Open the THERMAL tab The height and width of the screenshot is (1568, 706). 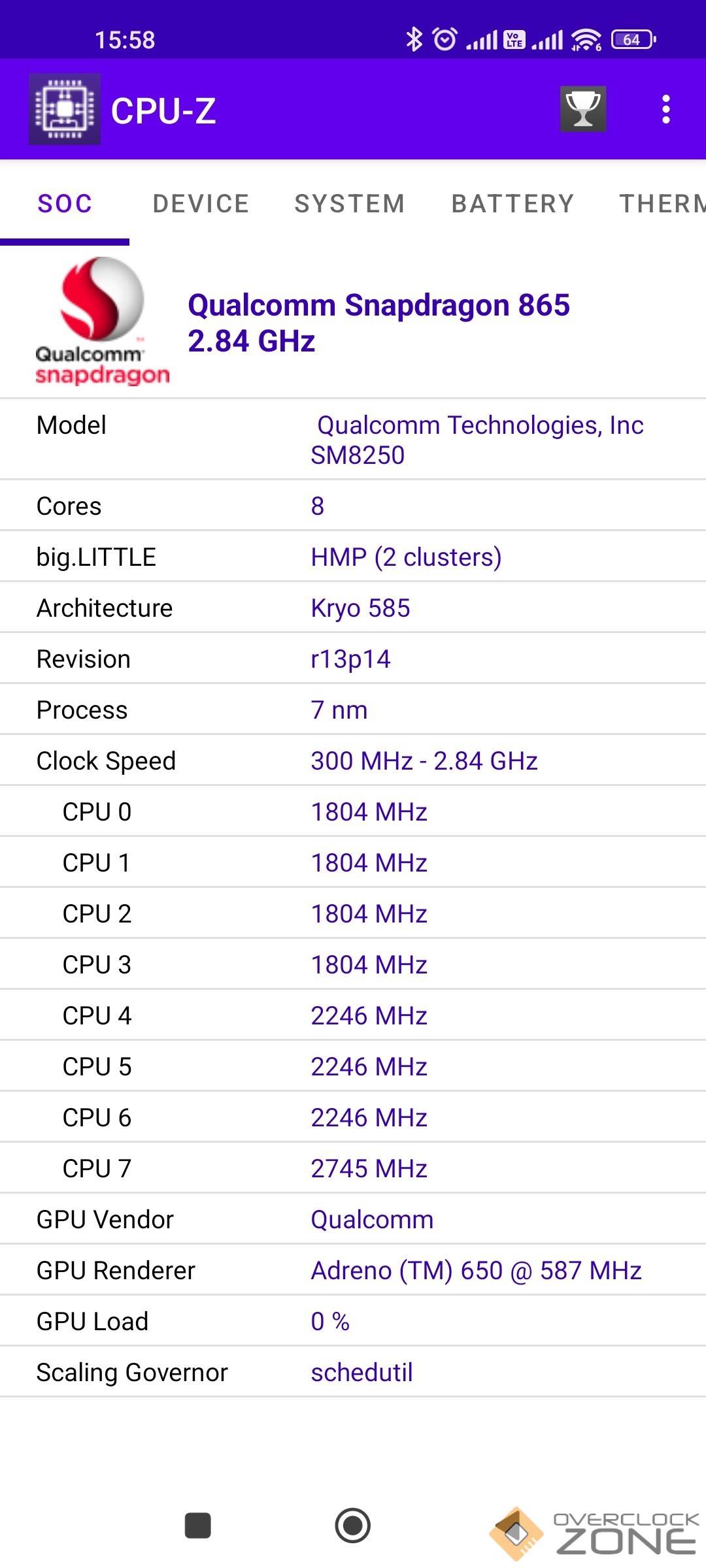[662, 204]
